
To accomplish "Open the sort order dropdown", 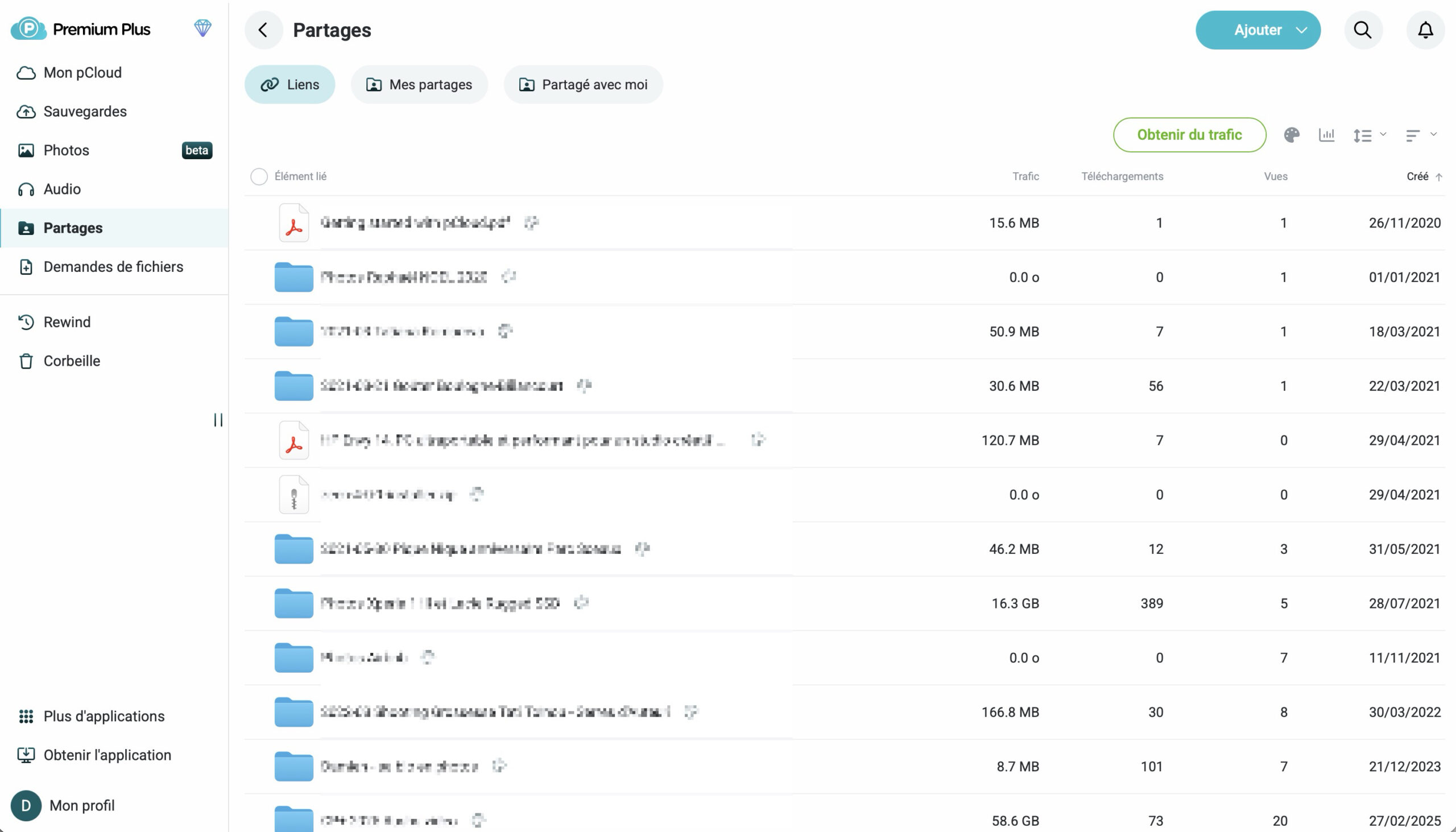I will point(1420,135).
